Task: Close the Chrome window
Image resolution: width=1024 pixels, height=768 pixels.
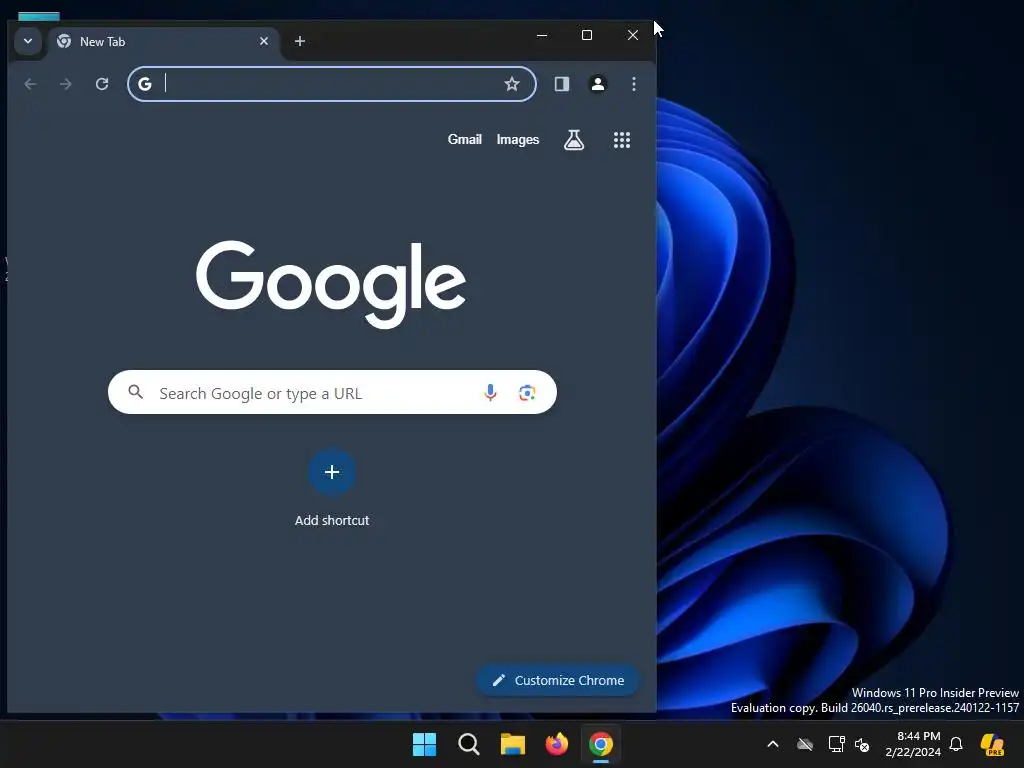Action: (633, 35)
